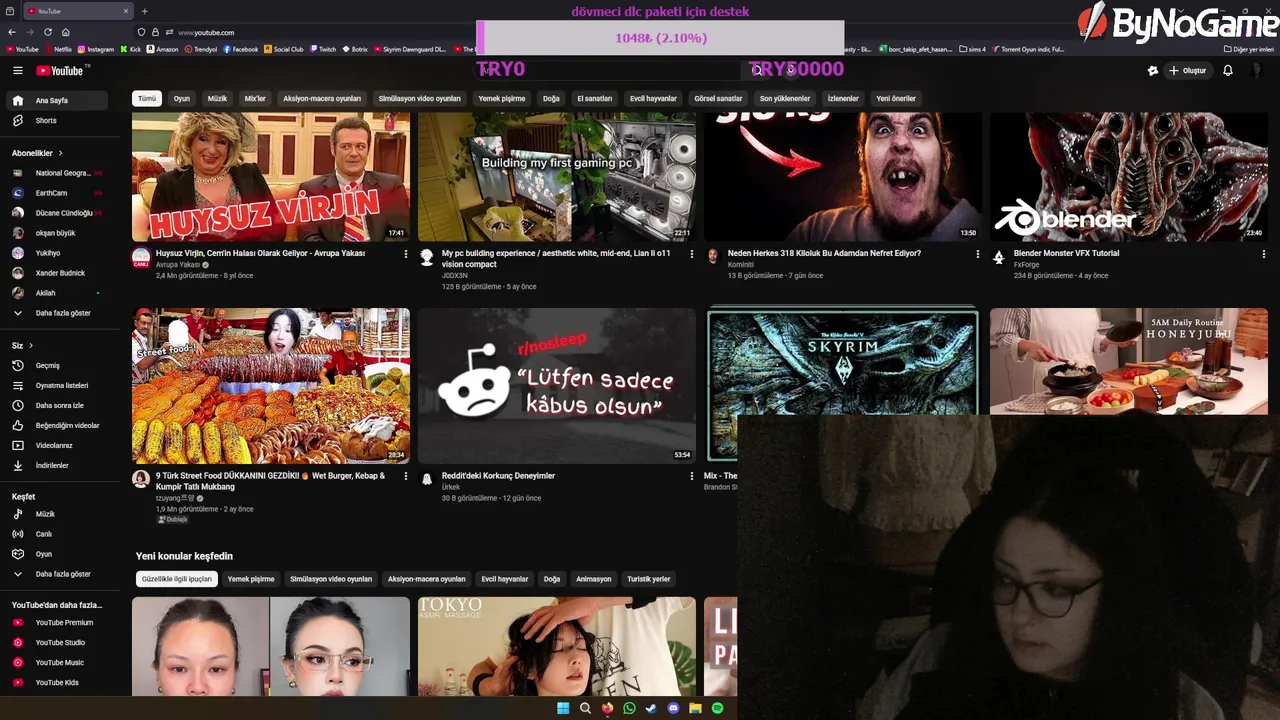This screenshot has height=720, width=1280.
Task: Play Huysuz Virjin video thumbnail
Action: (x=271, y=177)
